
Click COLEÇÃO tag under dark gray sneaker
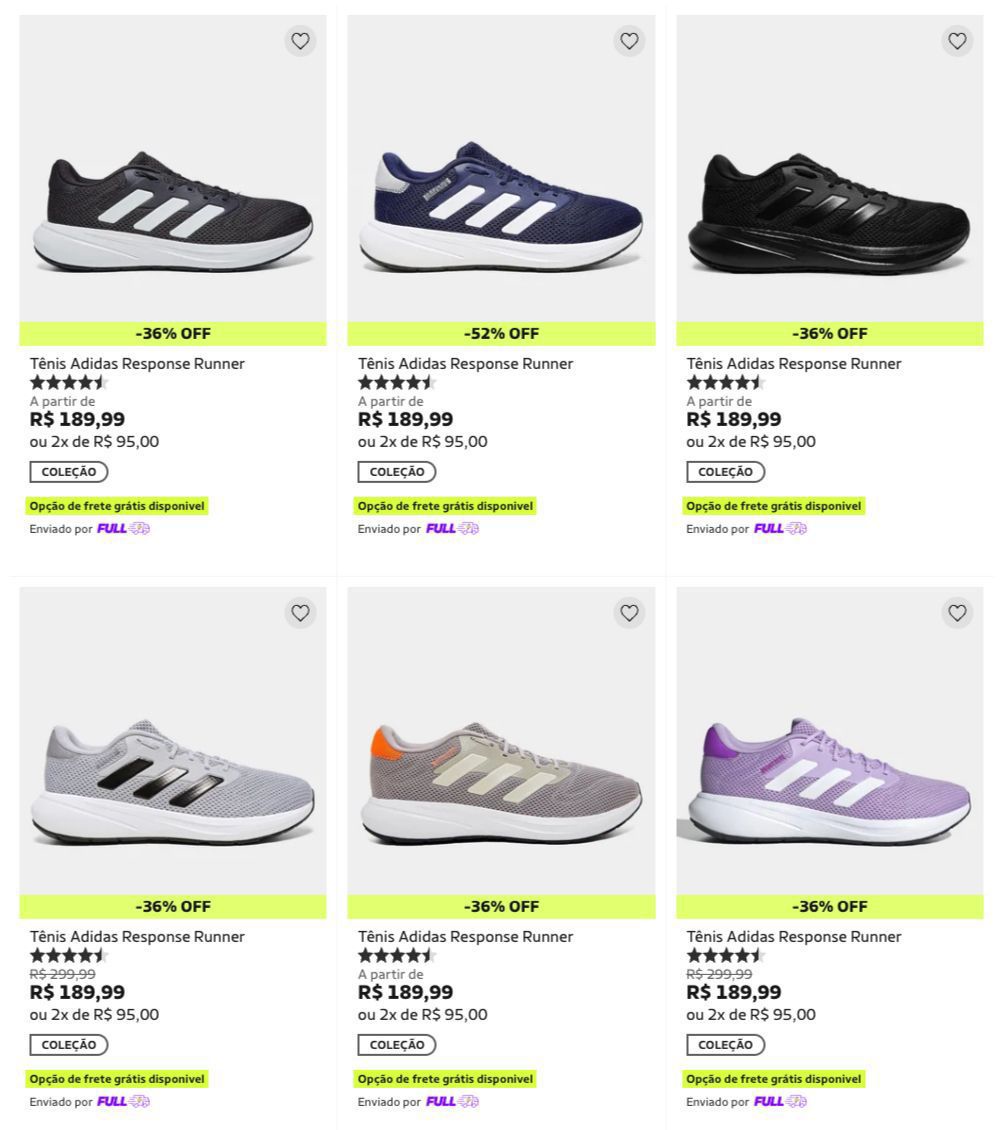[68, 472]
